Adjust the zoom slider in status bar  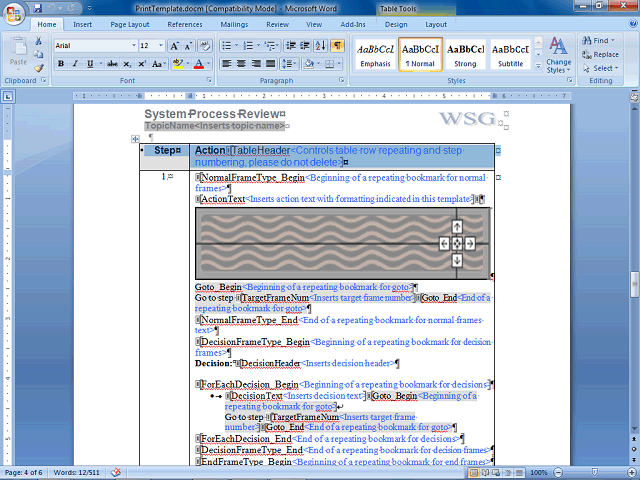coord(595,473)
